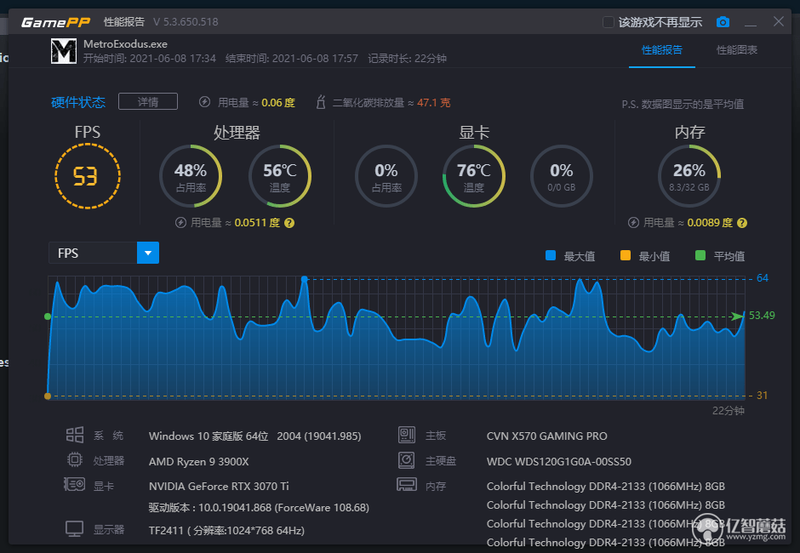The height and width of the screenshot is (553, 800).
Task: Click the CPU 48% usage gauge
Action: click(191, 177)
